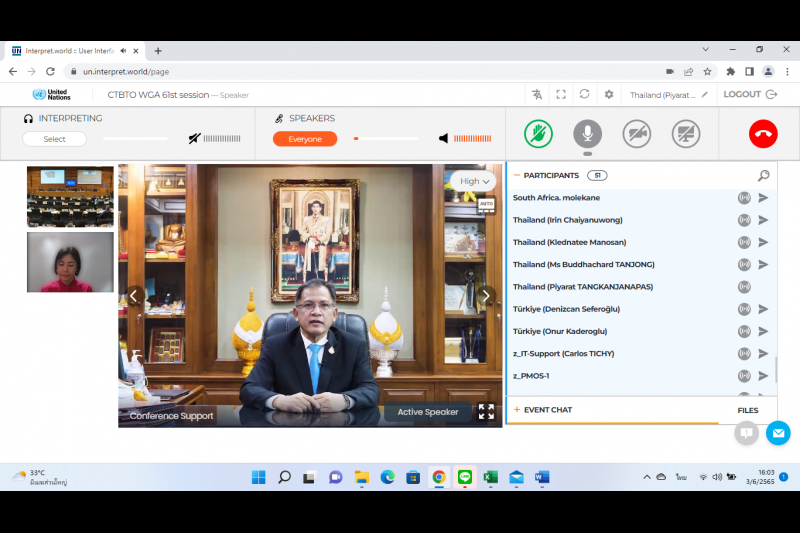
Task: Switch to the Files tab
Action: (747, 410)
